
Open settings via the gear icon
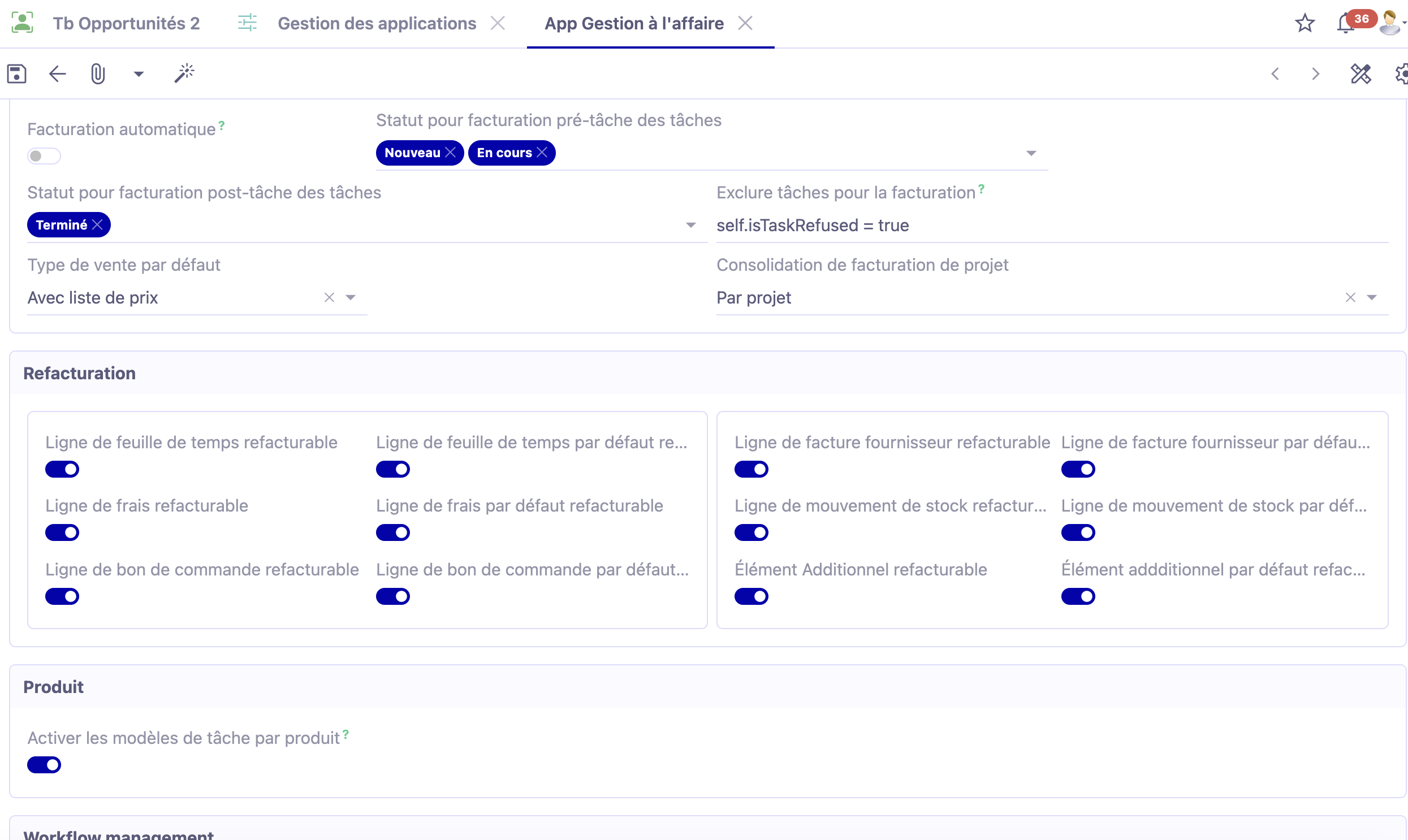point(1403,73)
